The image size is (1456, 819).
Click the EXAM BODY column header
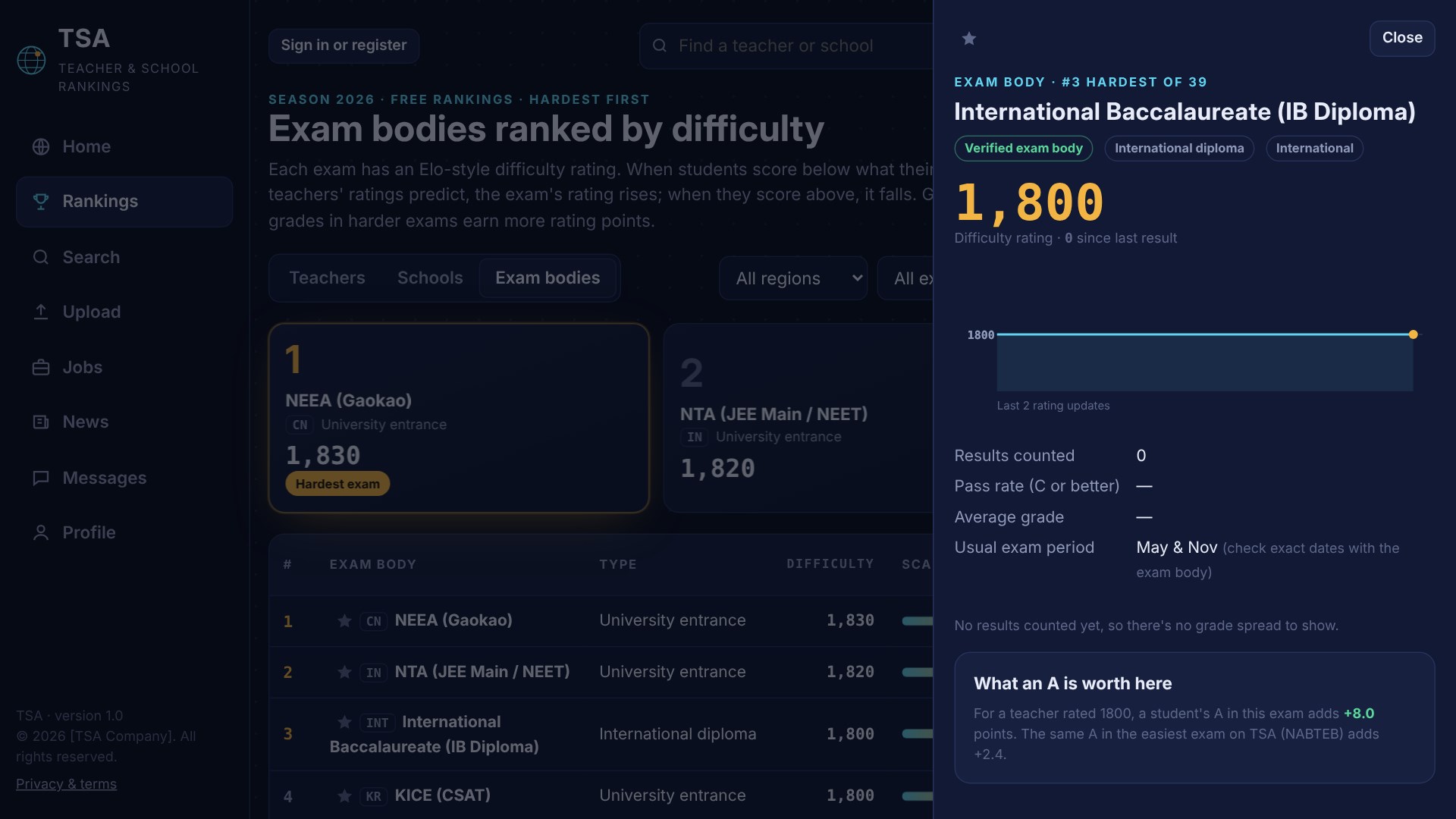click(x=372, y=565)
